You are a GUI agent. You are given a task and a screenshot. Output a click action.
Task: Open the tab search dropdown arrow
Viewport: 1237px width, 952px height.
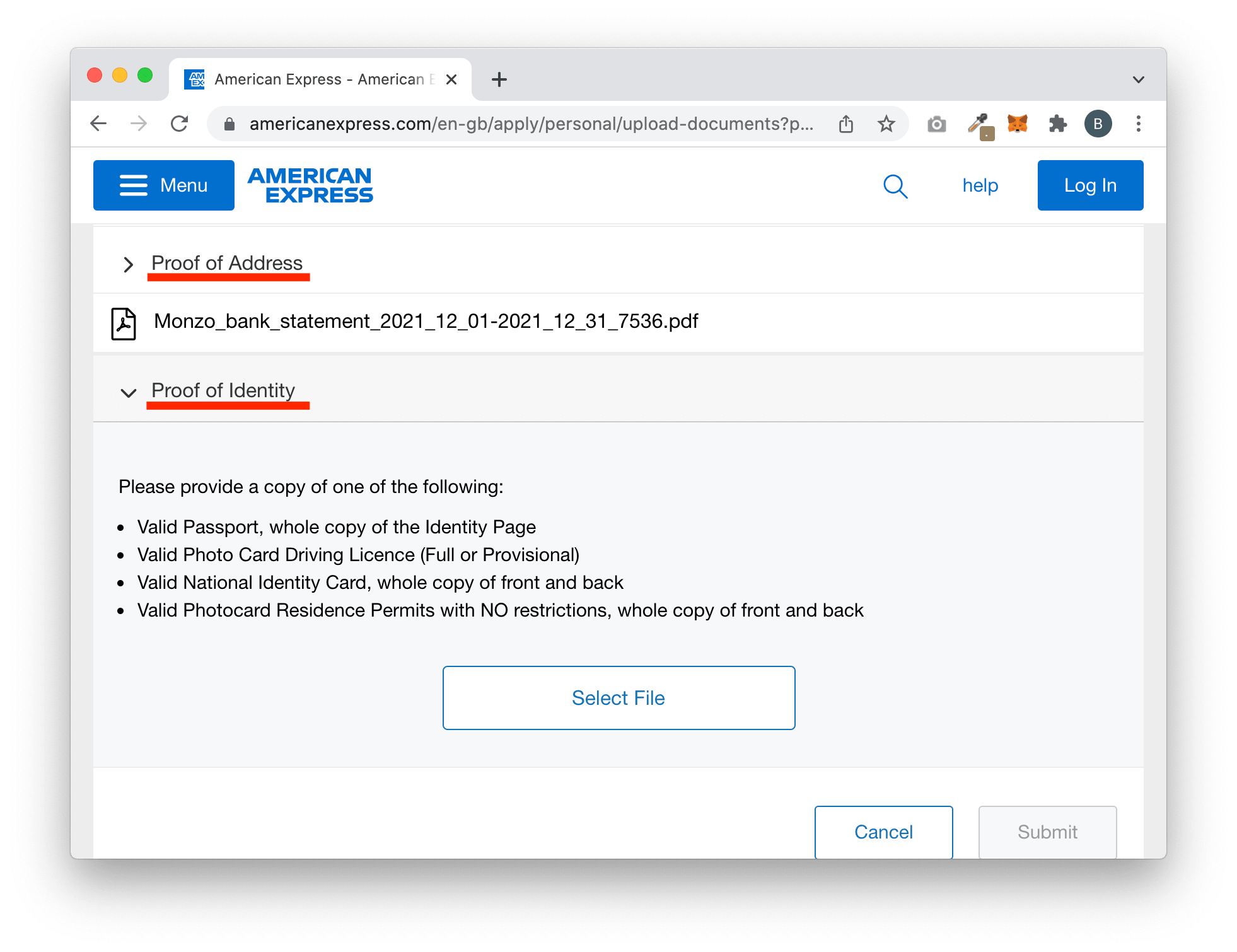point(1138,79)
